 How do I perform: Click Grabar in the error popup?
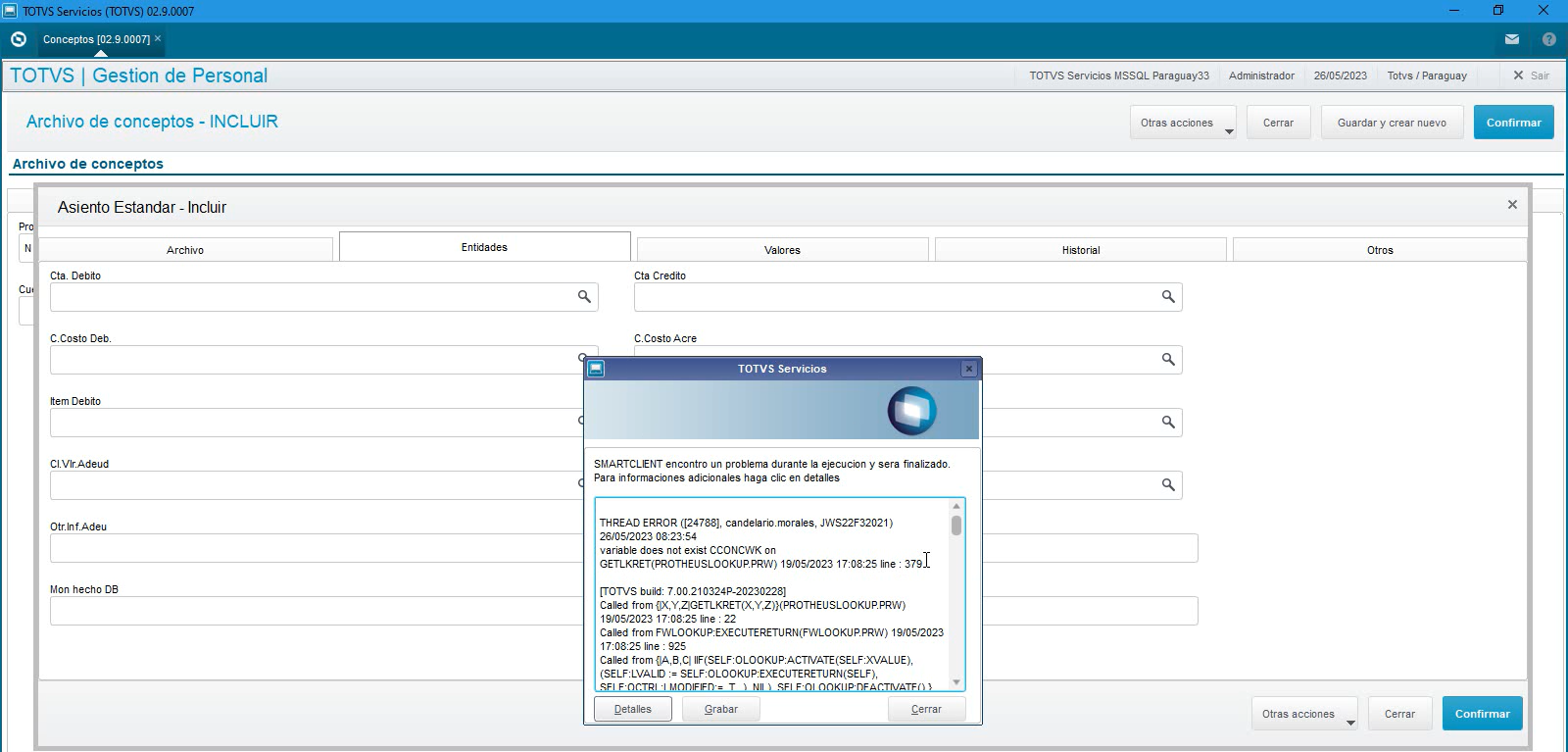(x=720, y=709)
